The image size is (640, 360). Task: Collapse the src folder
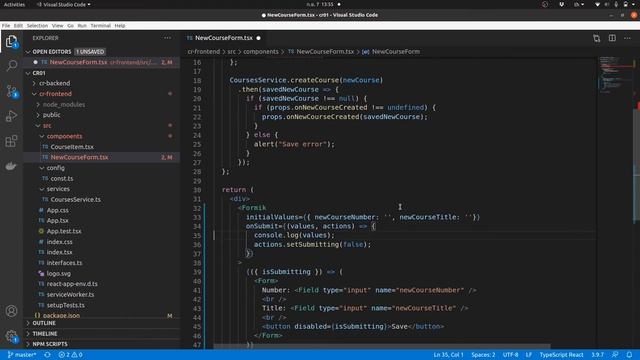[x=47, y=126]
